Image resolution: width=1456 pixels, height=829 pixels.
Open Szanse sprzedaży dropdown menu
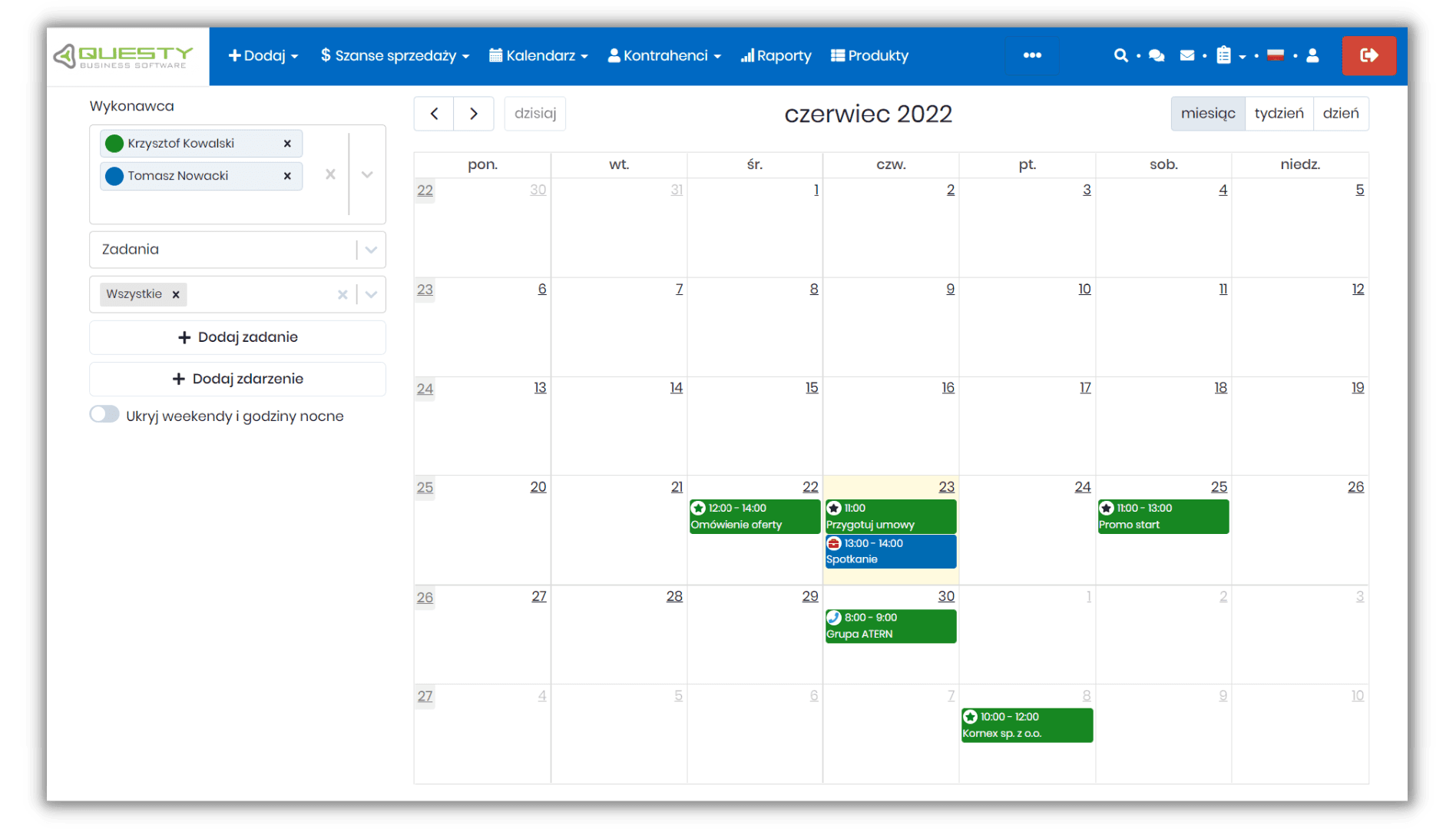coord(395,55)
